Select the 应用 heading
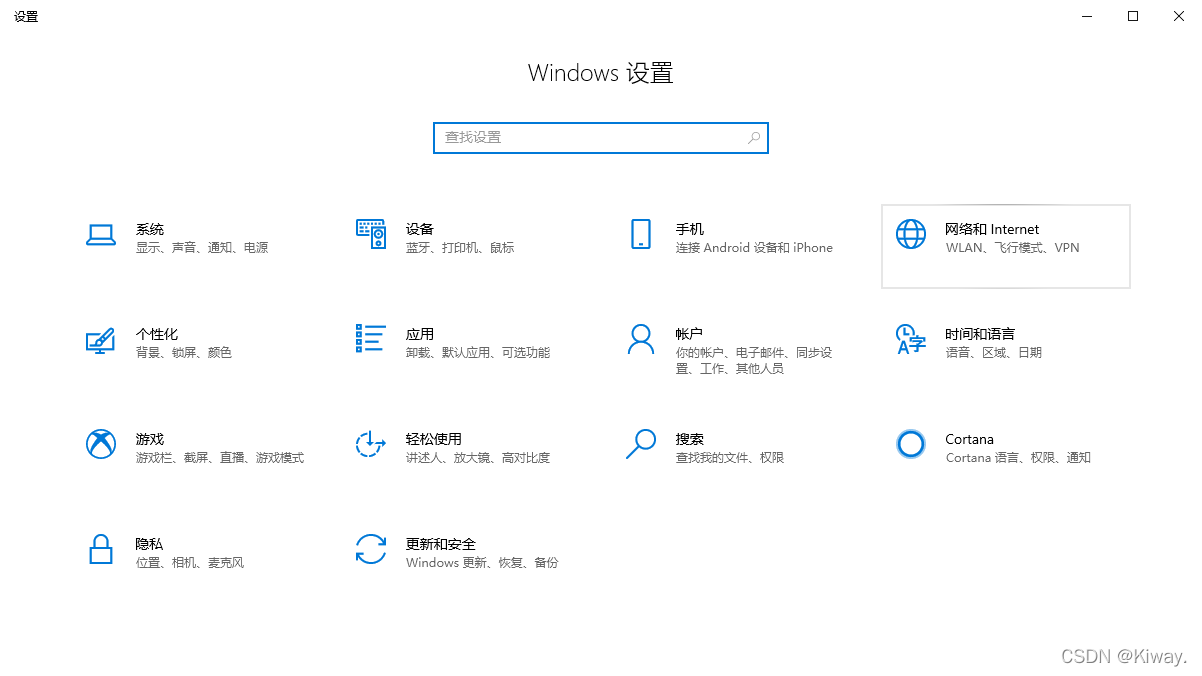The image size is (1202, 676). point(420,334)
